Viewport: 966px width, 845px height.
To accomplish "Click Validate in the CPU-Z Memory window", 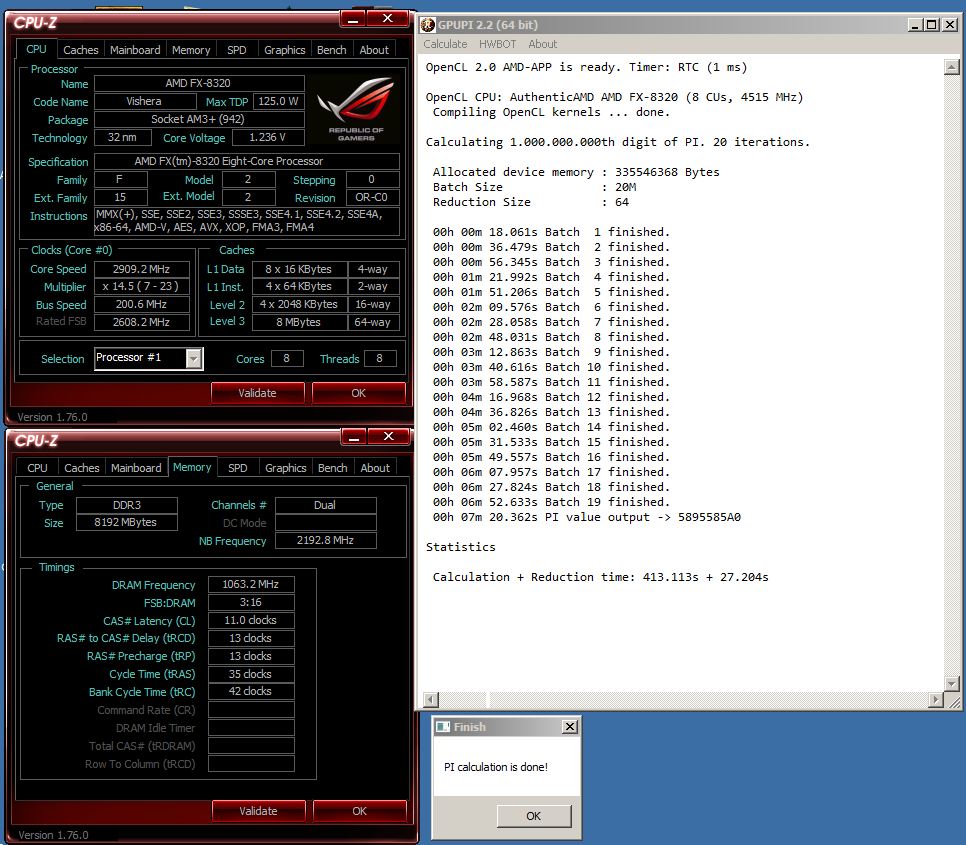I will (258, 811).
